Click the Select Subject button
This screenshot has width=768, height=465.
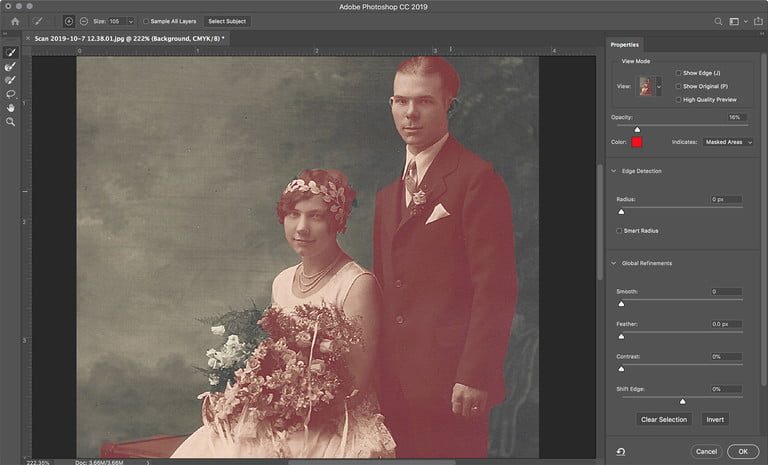point(227,21)
